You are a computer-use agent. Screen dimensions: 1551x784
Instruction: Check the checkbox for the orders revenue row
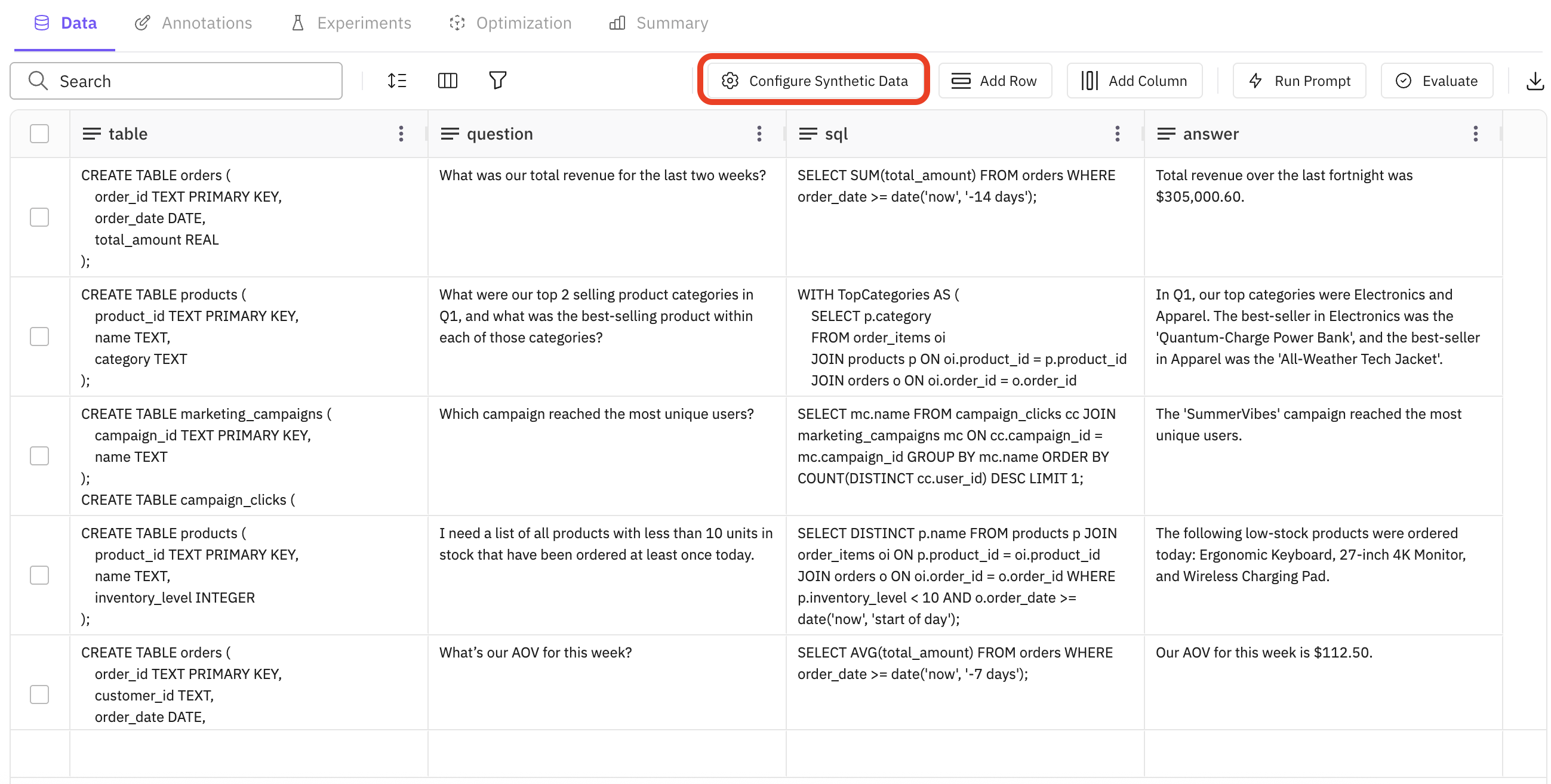(x=39, y=217)
